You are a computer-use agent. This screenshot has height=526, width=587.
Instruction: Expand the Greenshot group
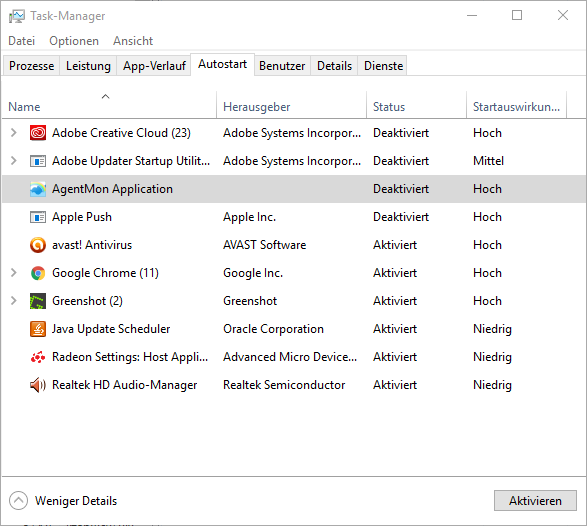click(14, 301)
